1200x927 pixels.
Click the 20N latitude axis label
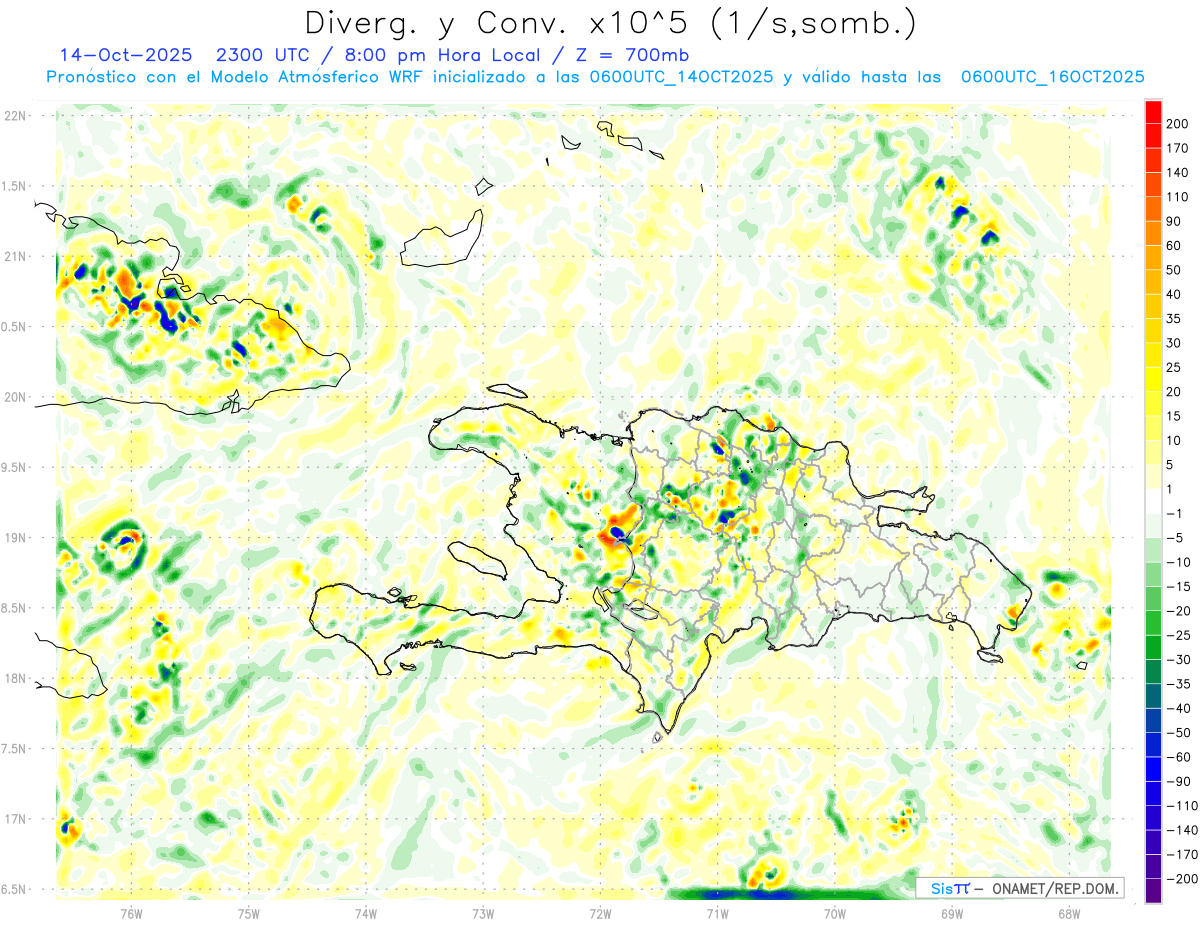point(15,397)
